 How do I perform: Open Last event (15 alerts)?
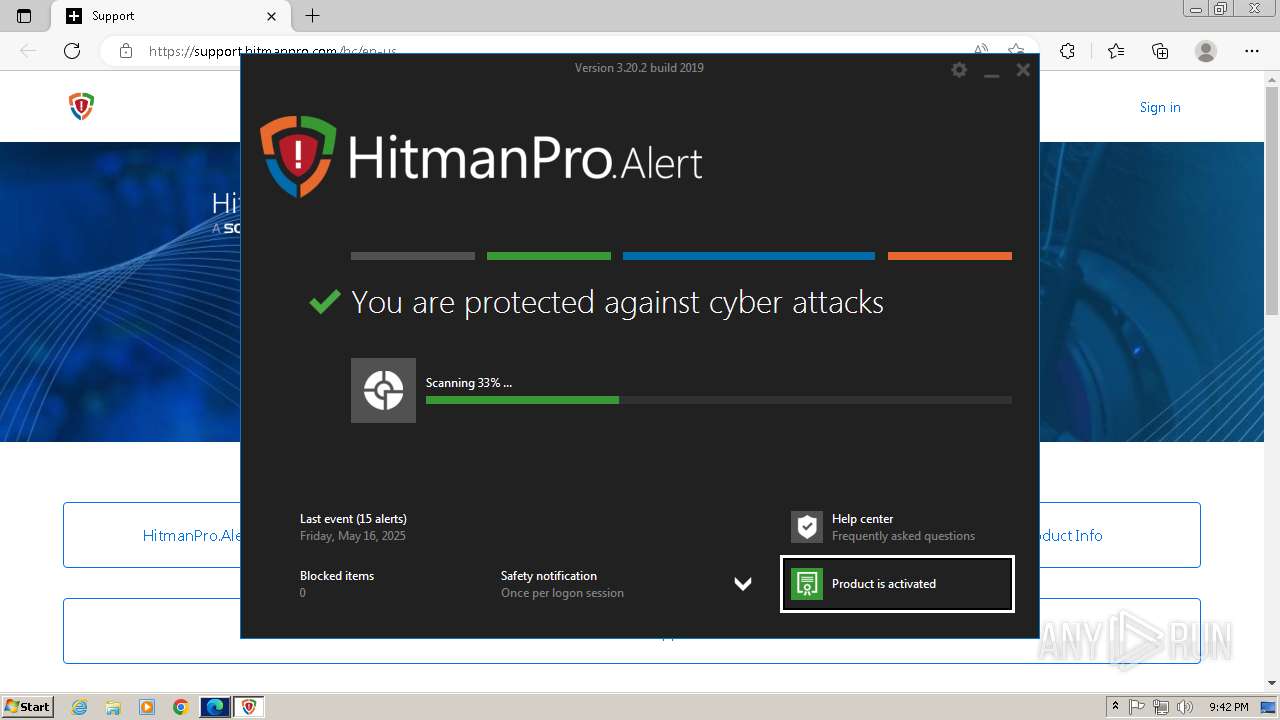(x=353, y=527)
